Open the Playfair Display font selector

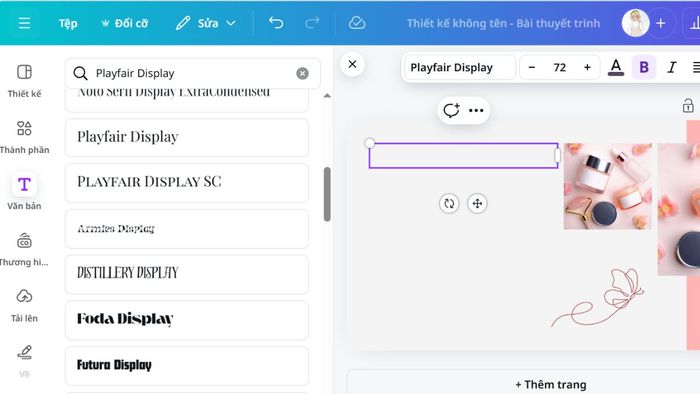click(x=460, y=67)
